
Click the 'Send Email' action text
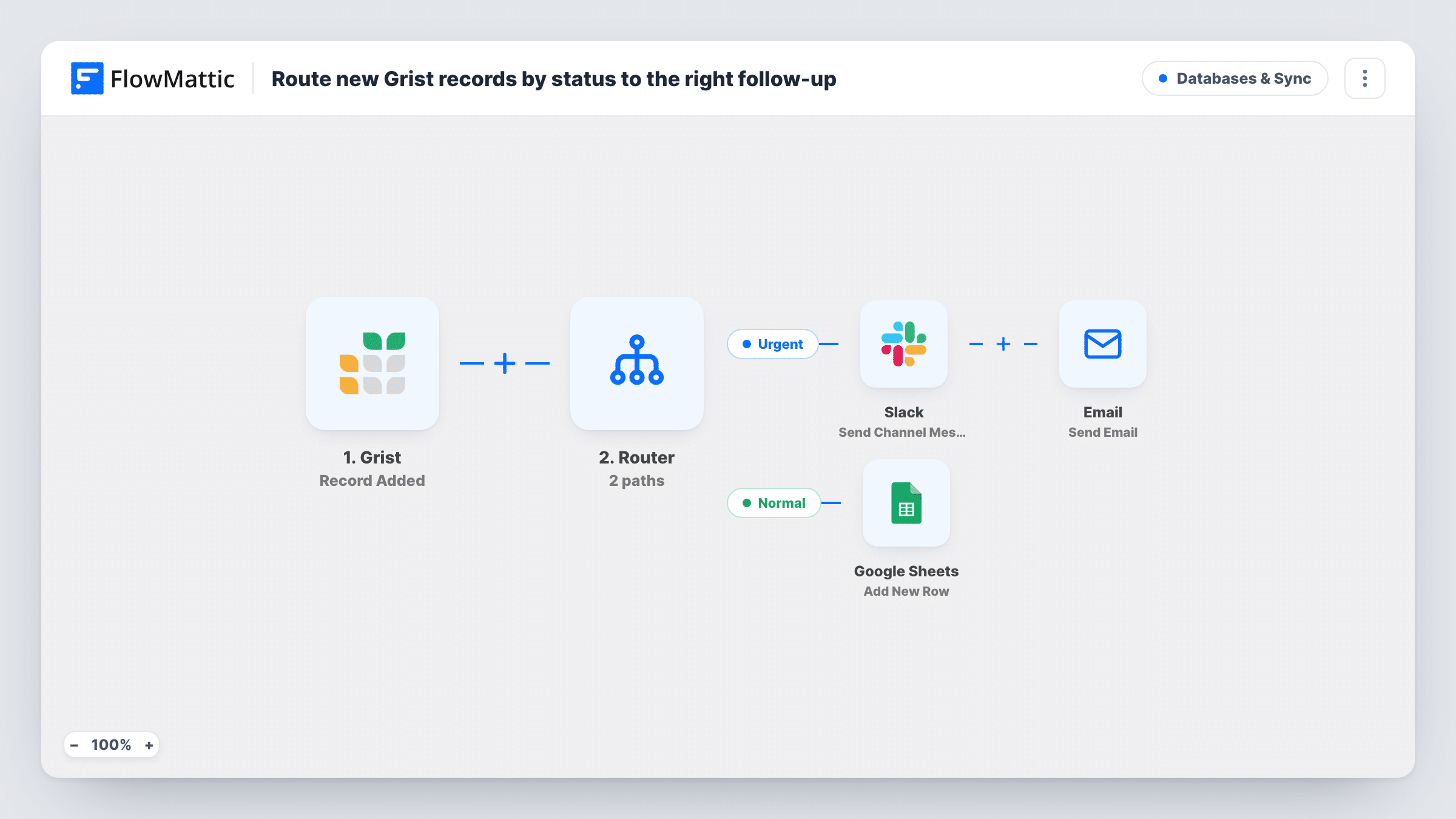pos(1102,432)
